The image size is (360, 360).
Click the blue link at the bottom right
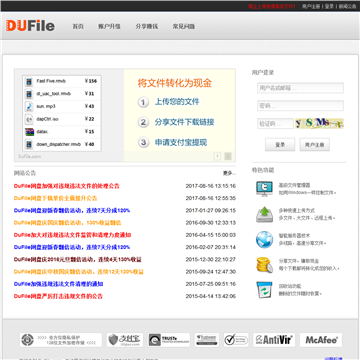[x=333, y=358]
